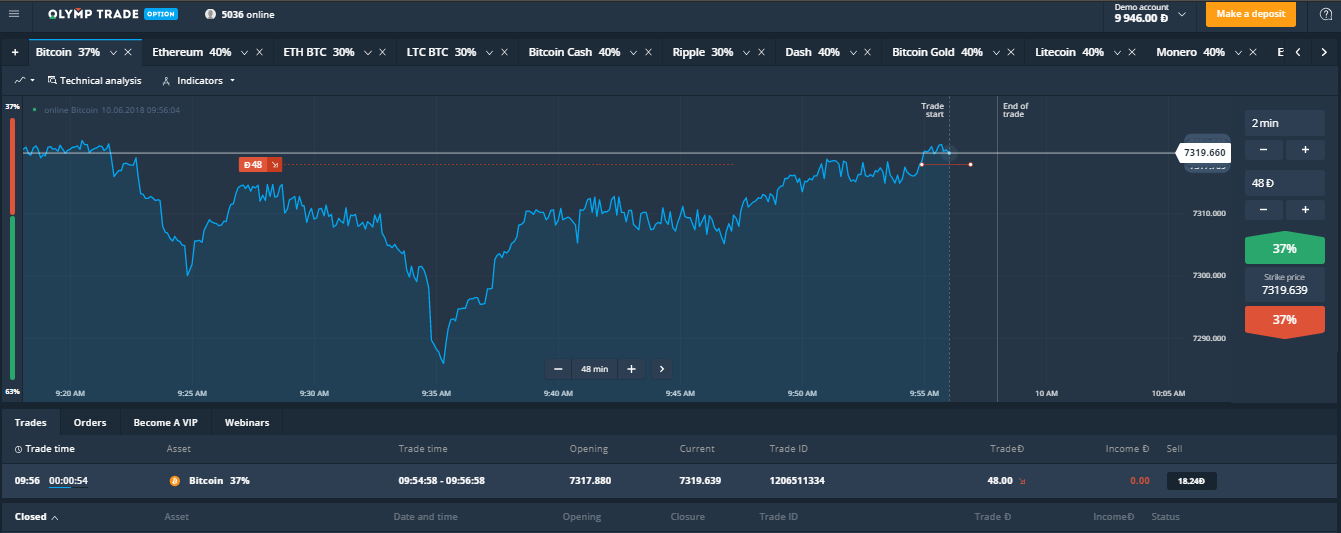1341x533 pixels.
Task: Zoom in chart timeframe with plus
Action: coord(631,369)
